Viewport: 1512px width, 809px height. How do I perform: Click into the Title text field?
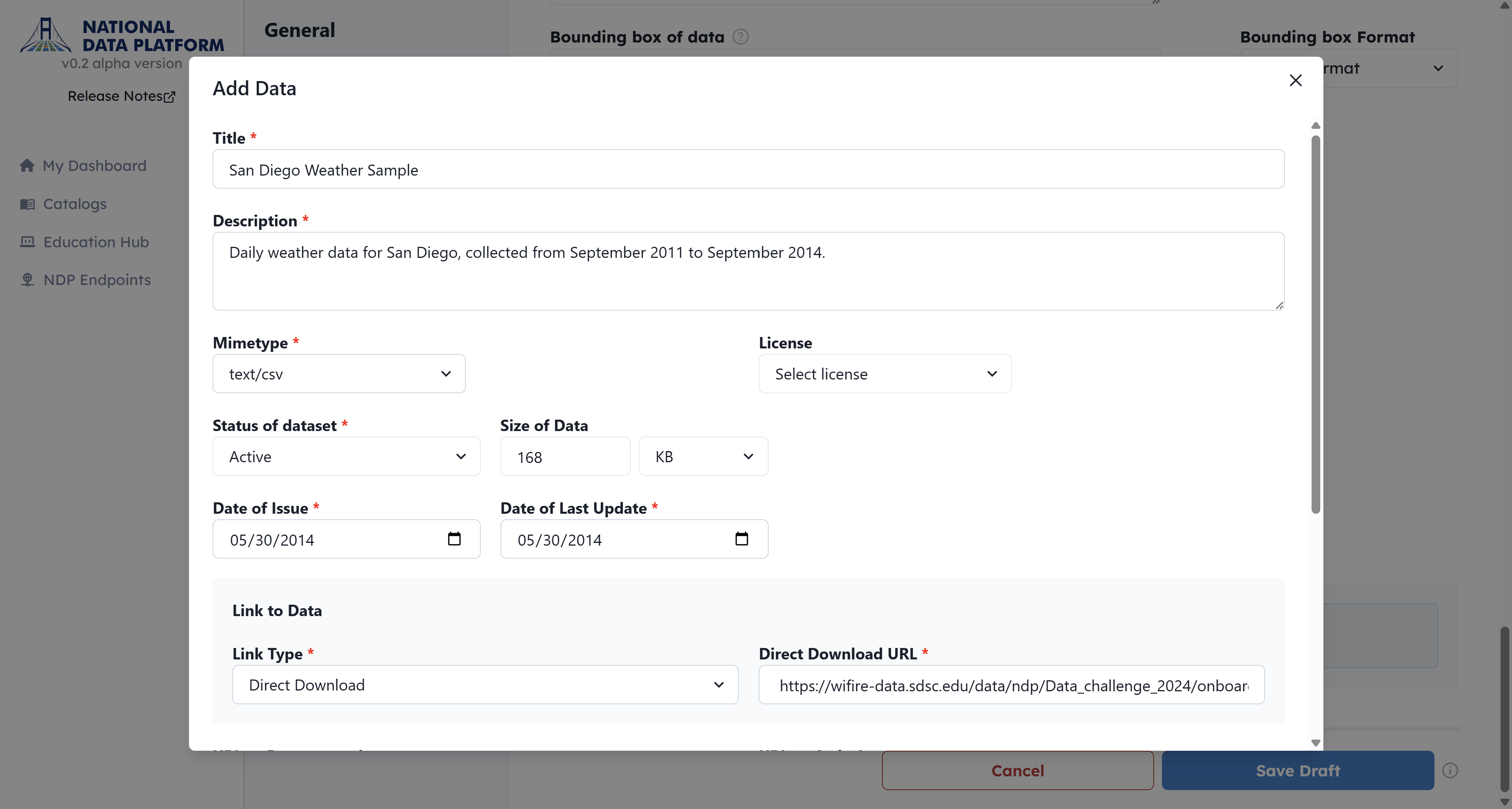748,170
